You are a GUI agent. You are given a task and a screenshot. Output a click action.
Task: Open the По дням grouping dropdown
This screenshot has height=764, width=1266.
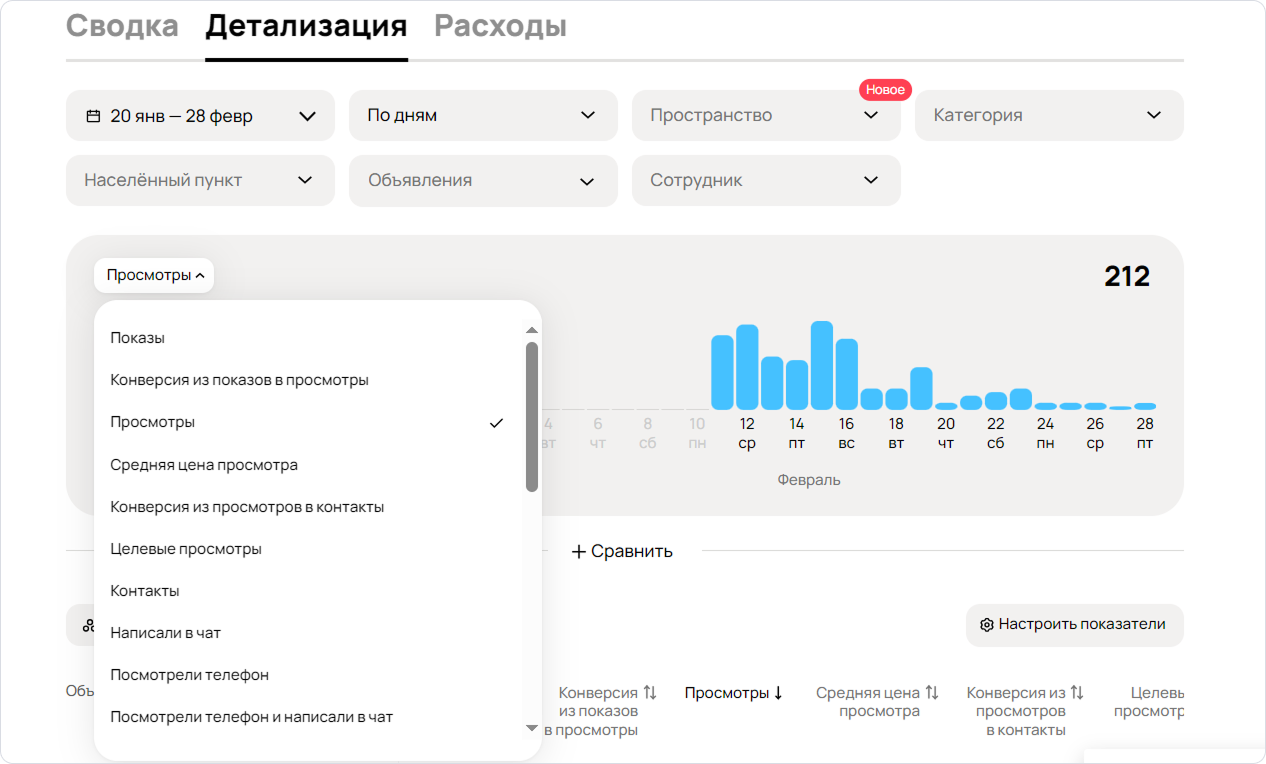[483, 116]
